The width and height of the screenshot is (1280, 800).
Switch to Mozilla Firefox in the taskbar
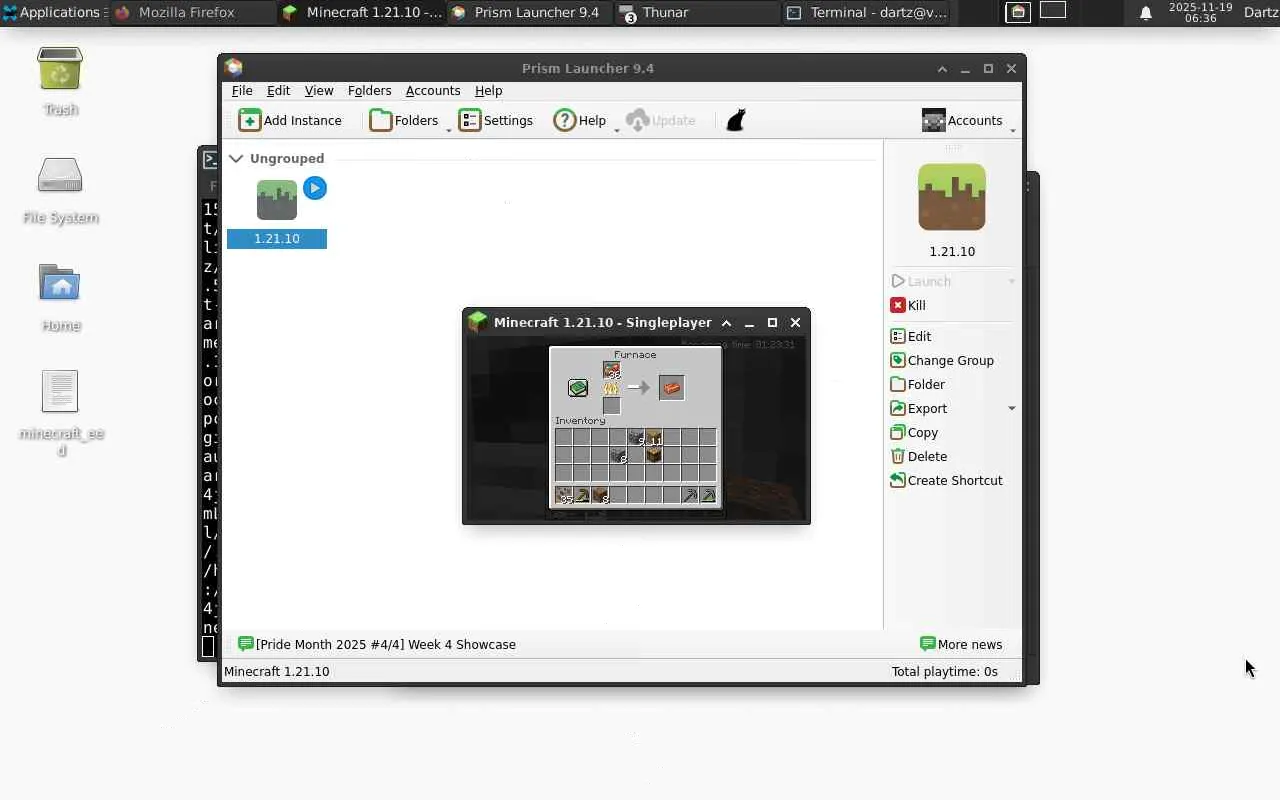192,12
